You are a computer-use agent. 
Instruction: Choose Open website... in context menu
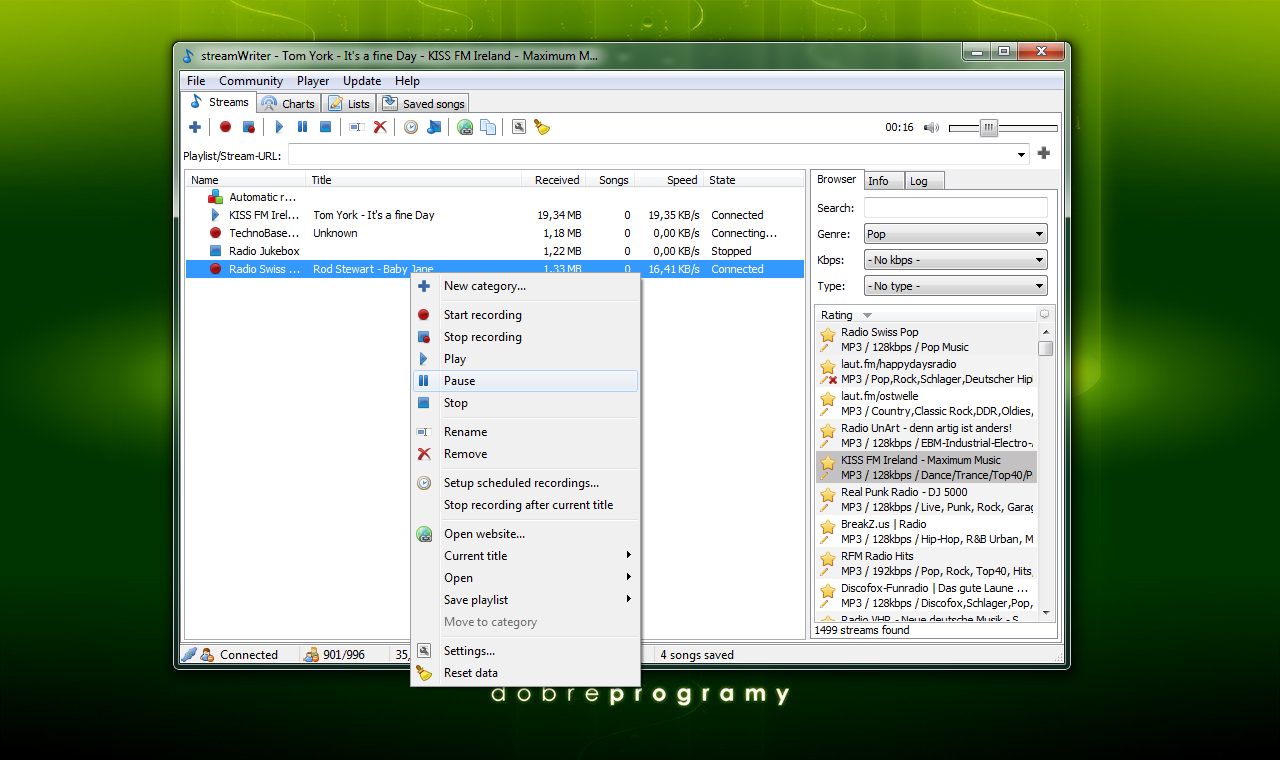[525, 534]
